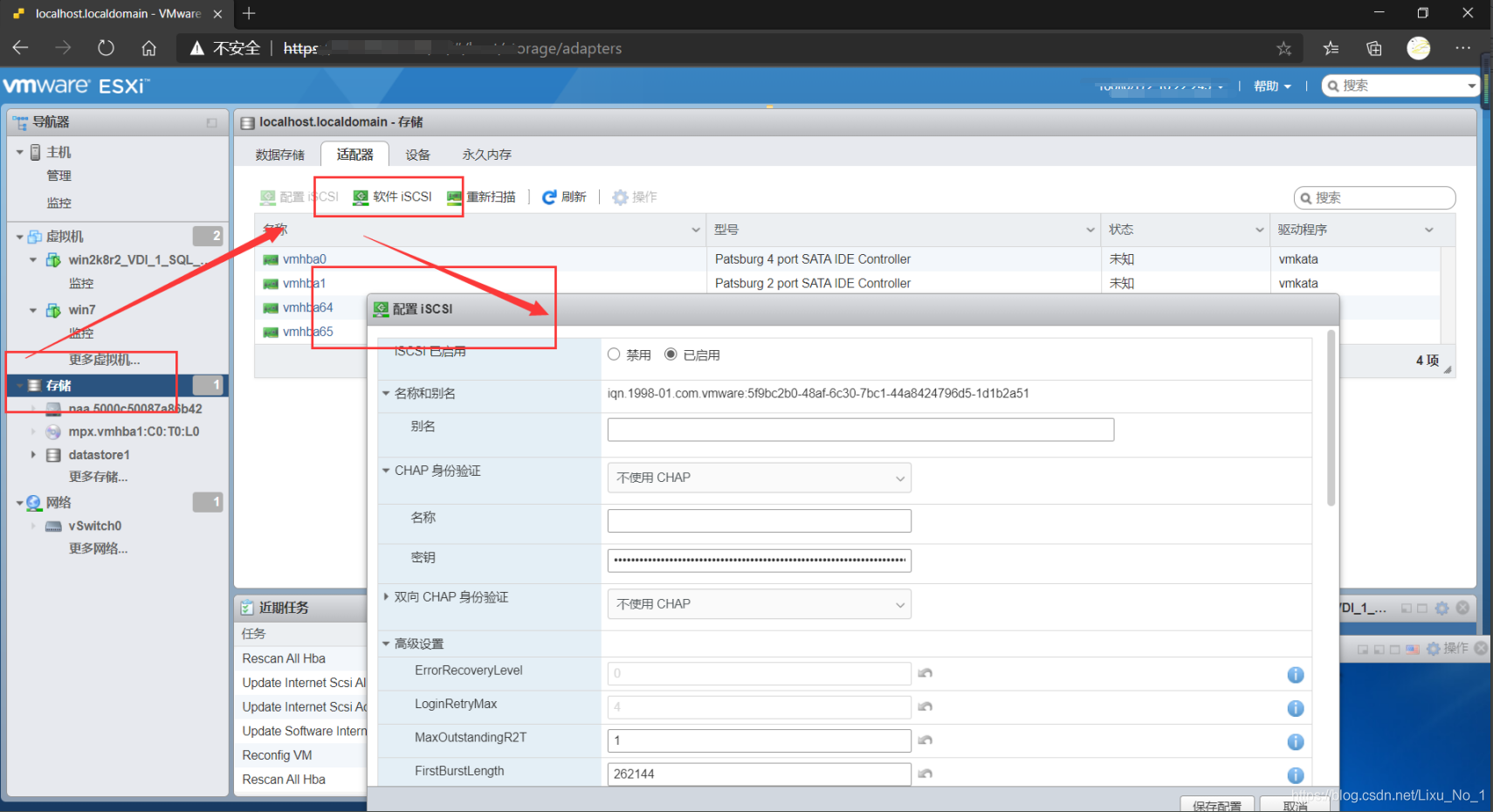
Task: Click the 别名 alias input field
Action: (x=861, y=430)
